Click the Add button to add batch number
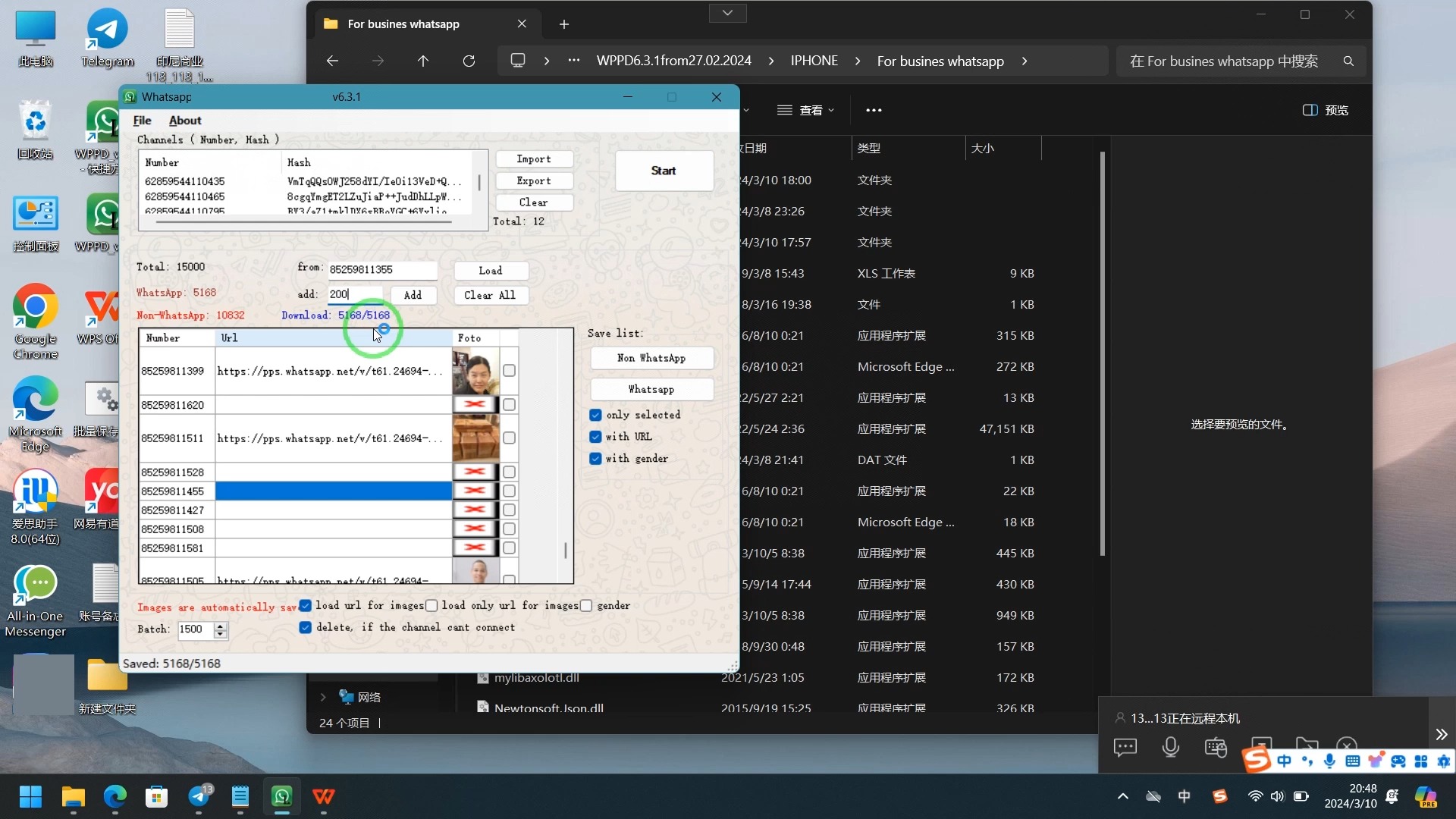The width and height of the screenshot is (1456, 819). pos(414,294)
